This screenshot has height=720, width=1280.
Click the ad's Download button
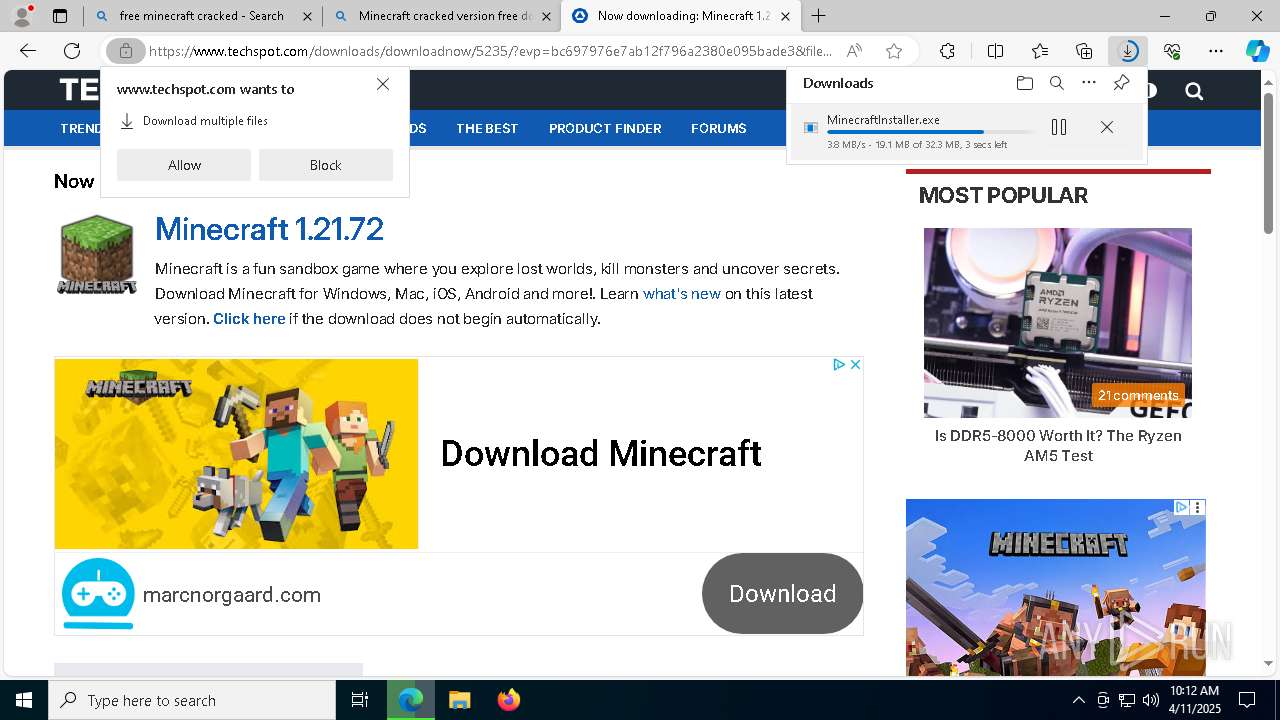pyautogui.click(x=782, y=594)
